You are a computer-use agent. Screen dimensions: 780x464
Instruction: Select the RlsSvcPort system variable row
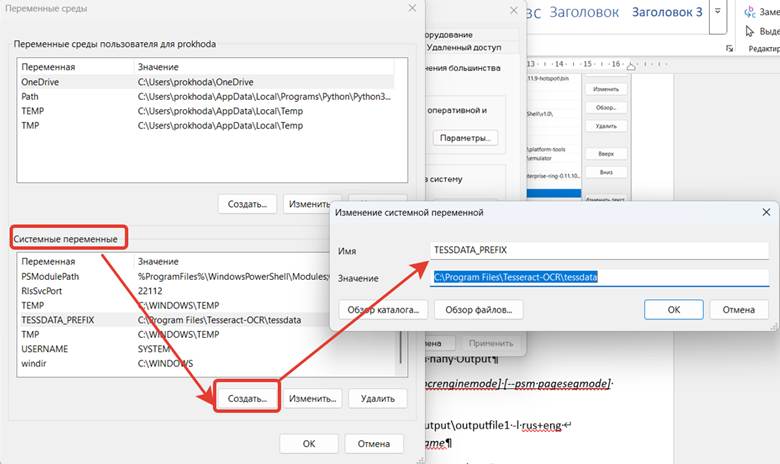coord(174,291)
